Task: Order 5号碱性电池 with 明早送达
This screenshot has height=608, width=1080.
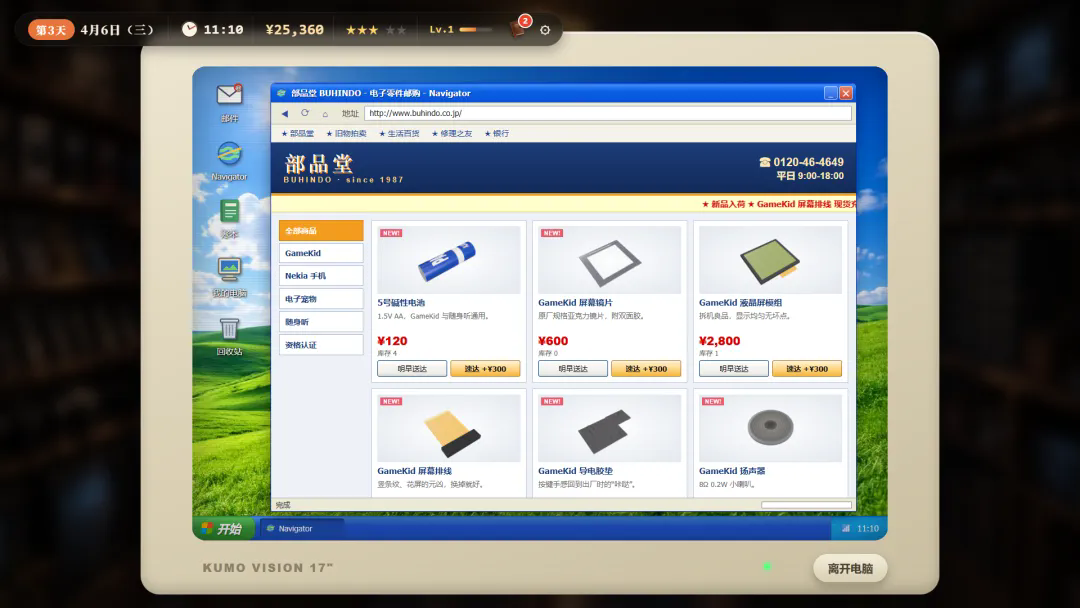Action: click(412, 369)
